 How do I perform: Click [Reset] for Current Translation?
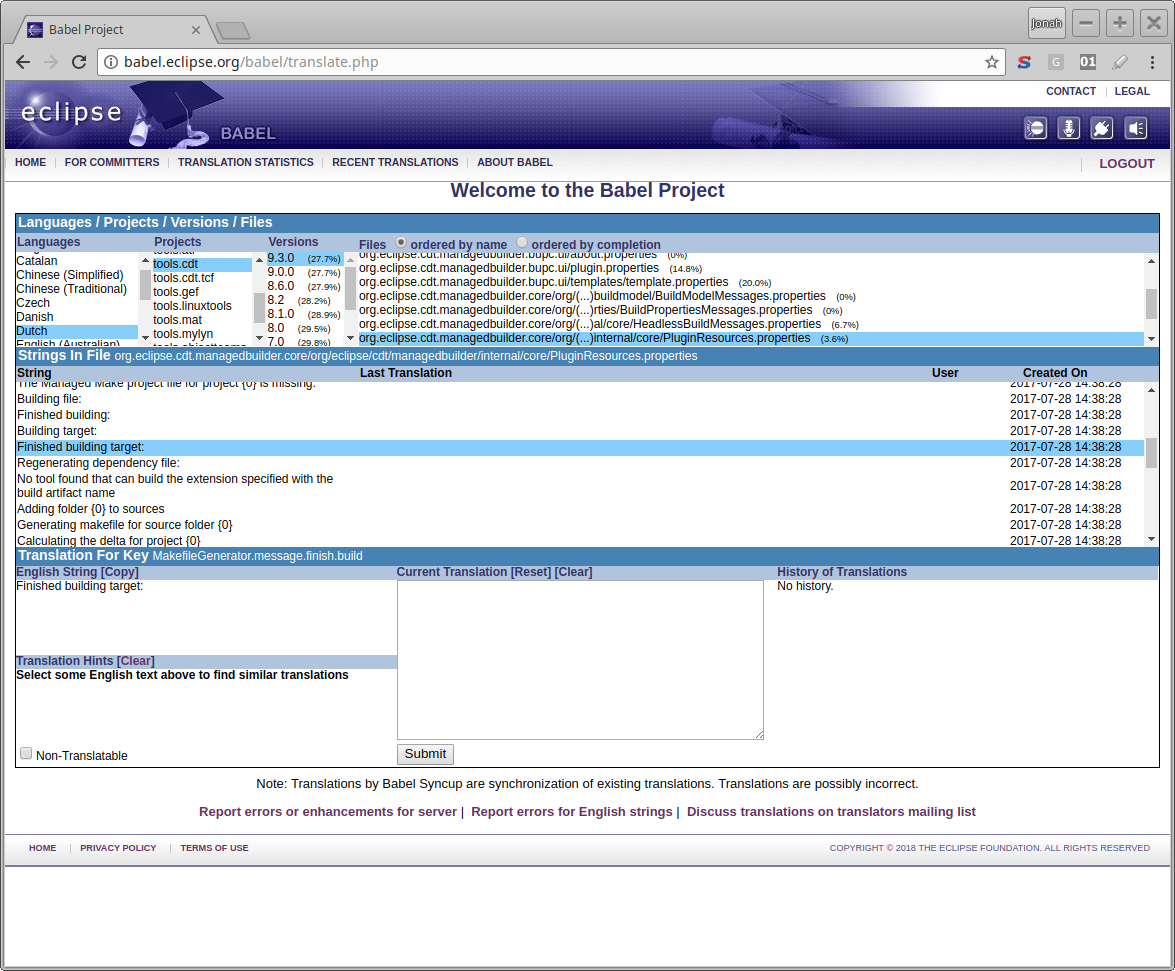point(531,572)
